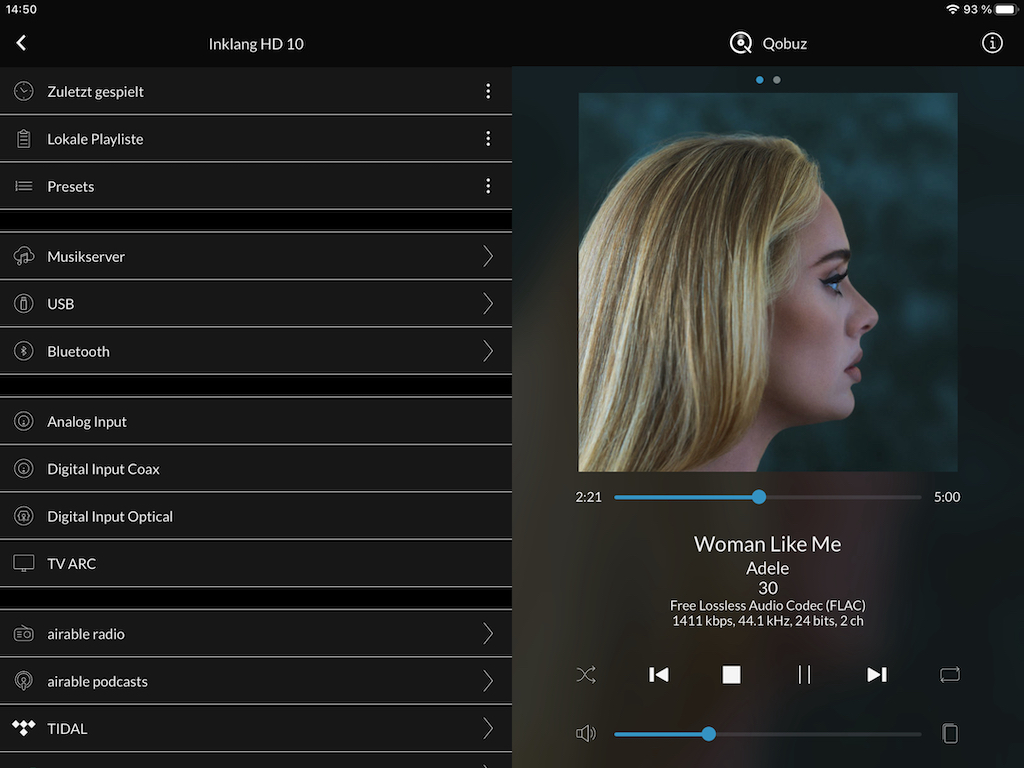
Task: Adjust the volume slider
Action: pyautogui.click(x=767, y=734)
